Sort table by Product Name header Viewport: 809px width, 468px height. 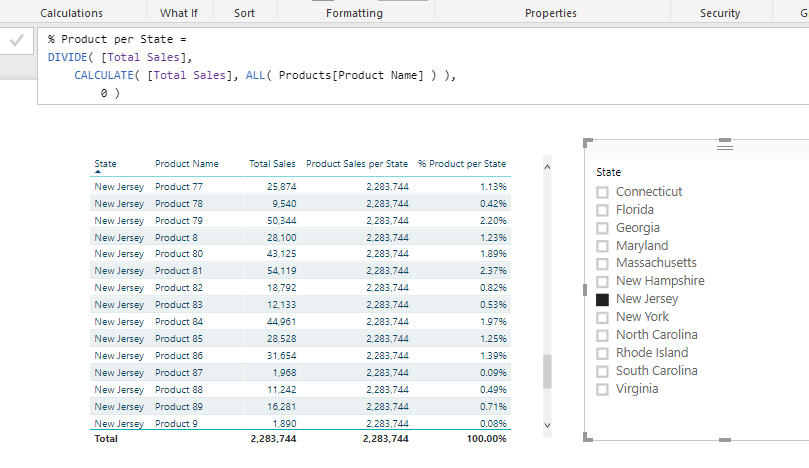(187, 164)
